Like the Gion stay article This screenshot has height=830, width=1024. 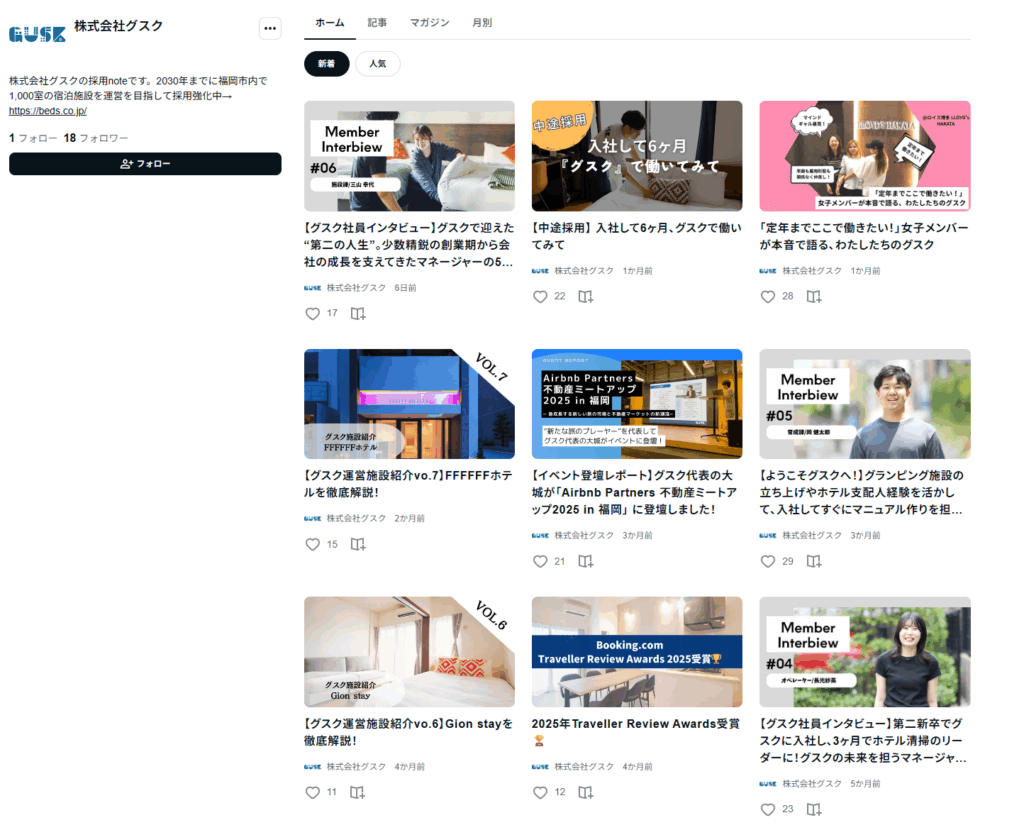coord(312,792)
